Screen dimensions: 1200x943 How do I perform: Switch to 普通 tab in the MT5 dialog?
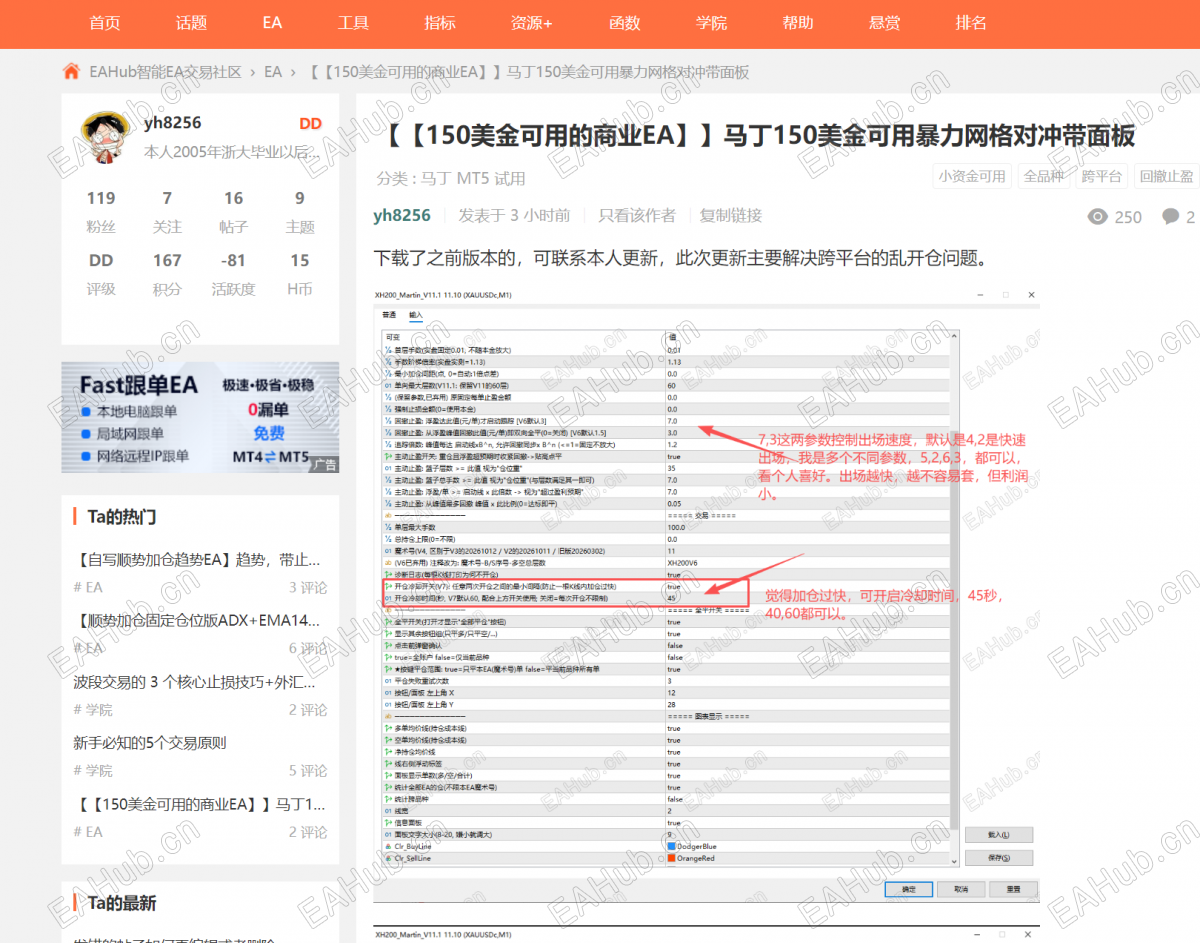pyautogui.click(x=390, y=314)
